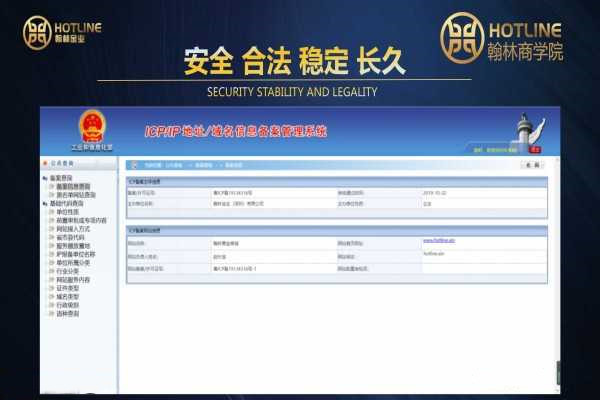This screenshot has width=600, height=400.
Task: Select 语种类别 in the sidebar tree
Action: [x=68, y=313]
